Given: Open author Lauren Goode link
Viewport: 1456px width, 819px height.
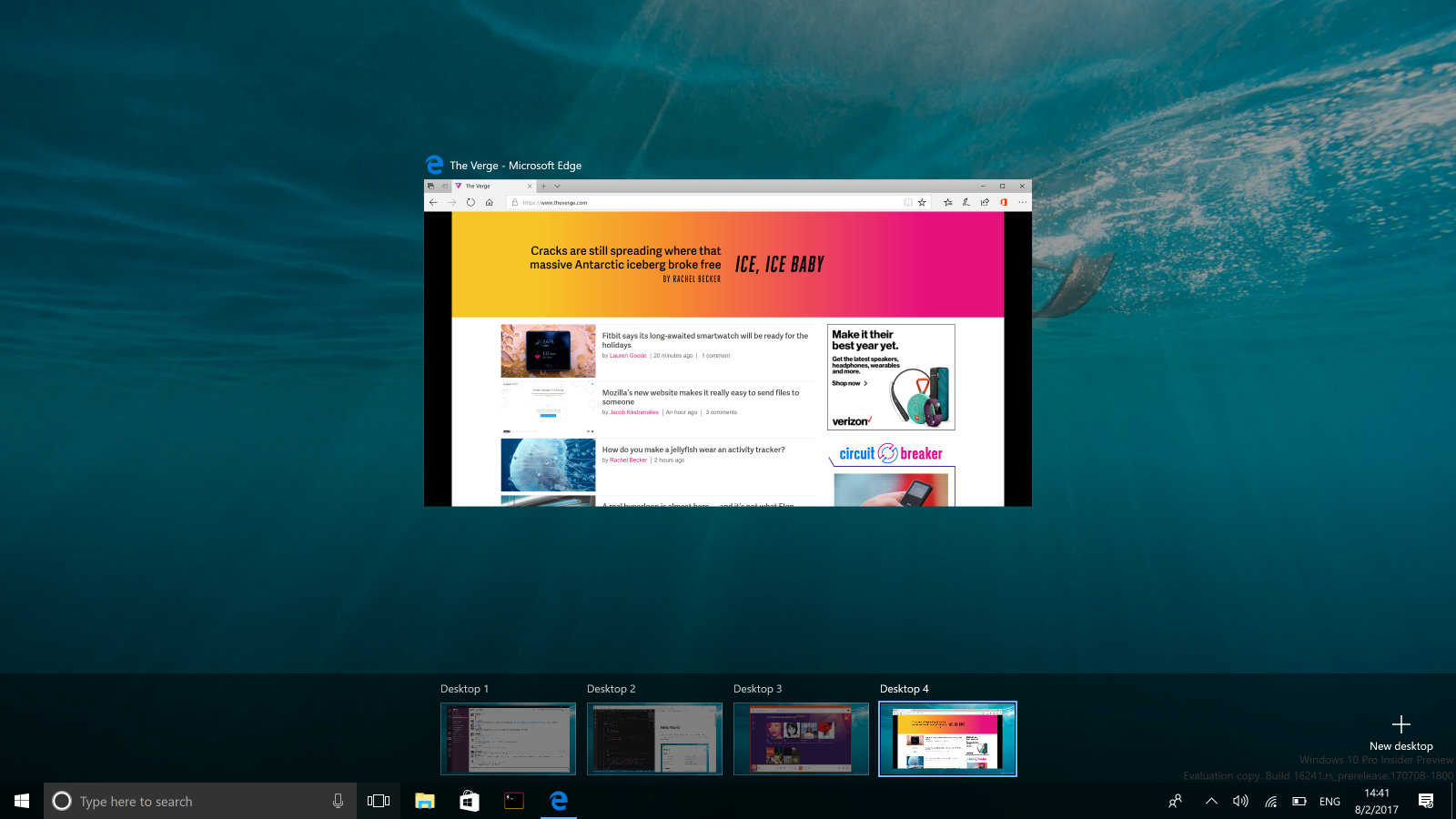Looking at the screenshot, I should (x=628, y=356).
